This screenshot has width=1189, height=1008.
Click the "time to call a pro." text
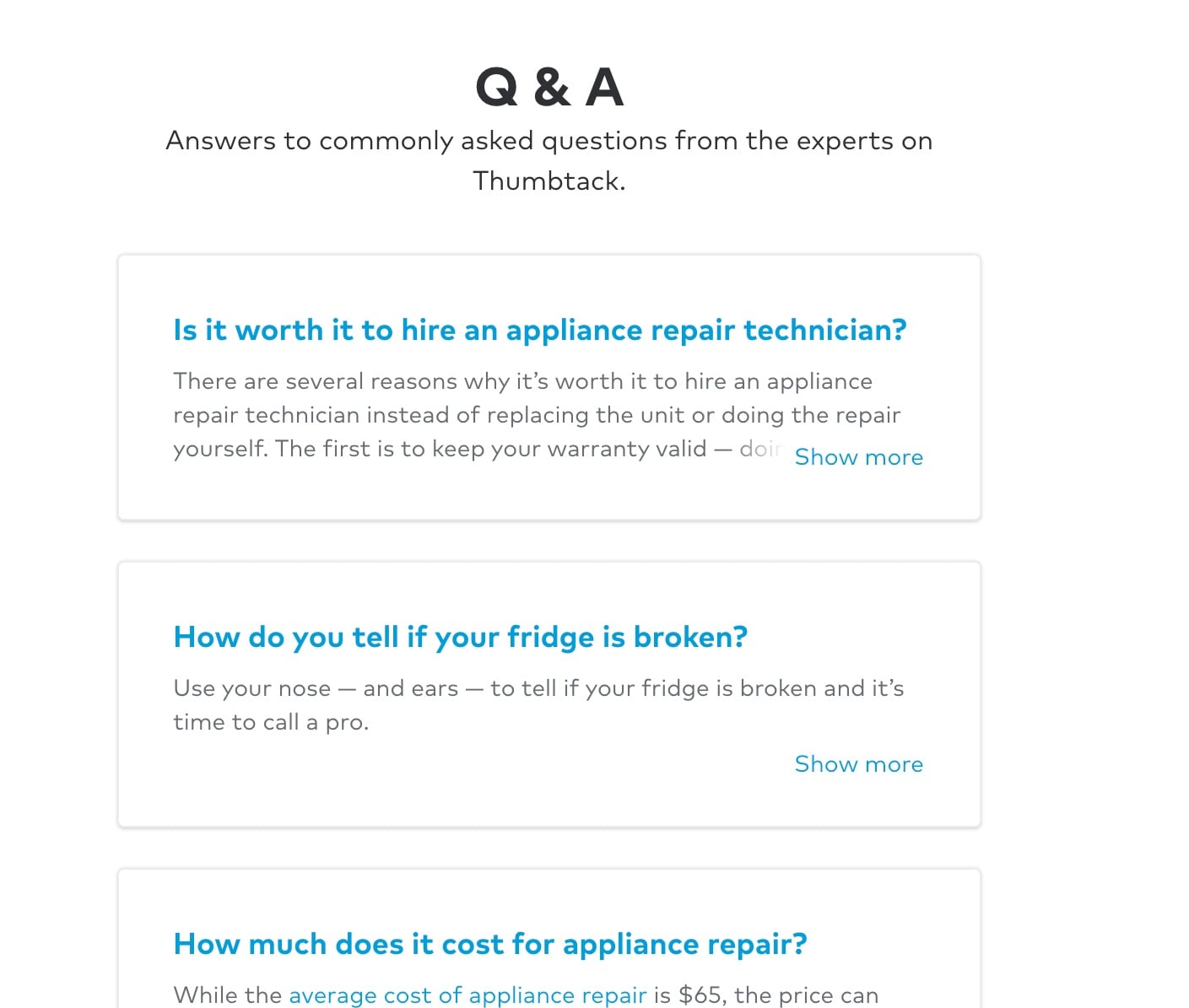click(x=271, y=722)
